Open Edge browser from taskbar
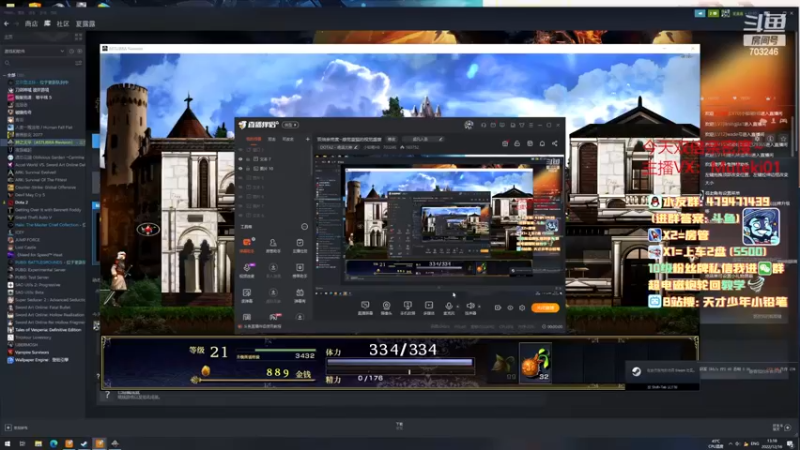The height and width of the screenshot is (450, 800). click(54, 444)
